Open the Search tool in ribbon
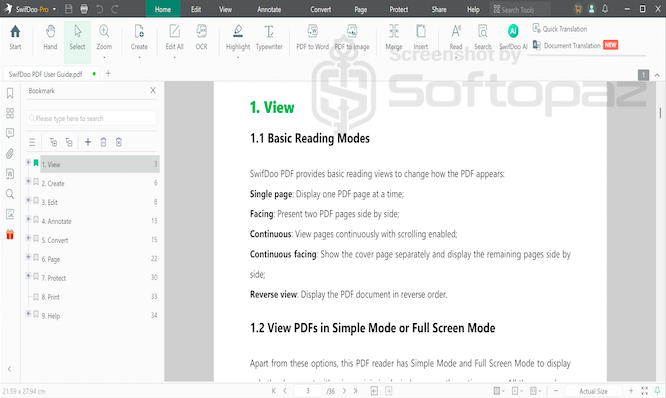Image resolution: width=666 pixels, height=398 pixels. pos(483,31)
